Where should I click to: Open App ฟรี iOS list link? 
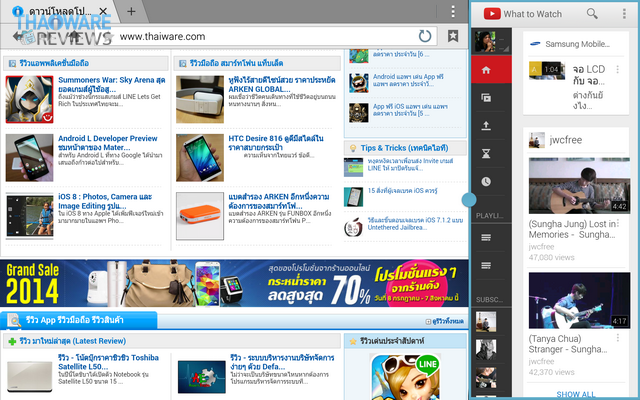point(410,110)
